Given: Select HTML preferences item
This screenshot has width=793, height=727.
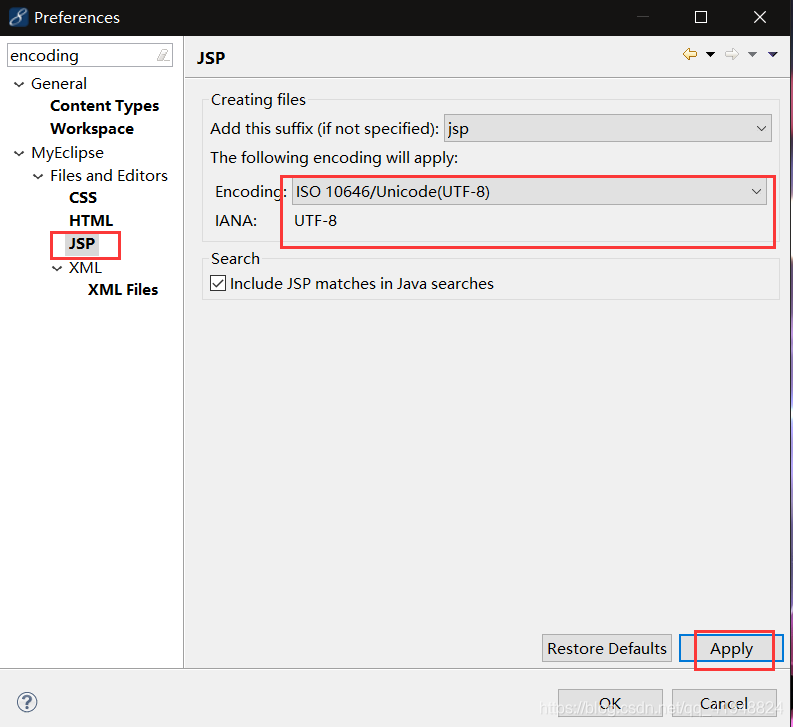Looking at the screenshot, I should [x=91, y=221].
